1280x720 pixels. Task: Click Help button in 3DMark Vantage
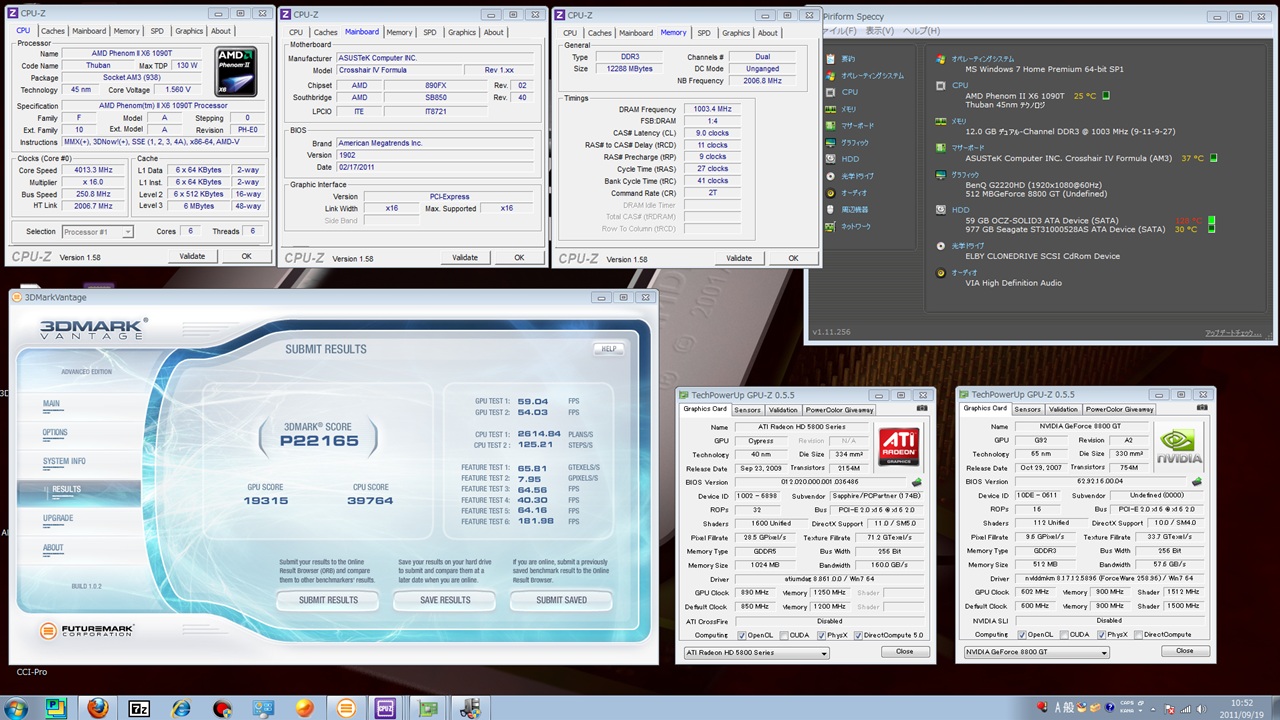pyautogui.click(x=608, y=349)
